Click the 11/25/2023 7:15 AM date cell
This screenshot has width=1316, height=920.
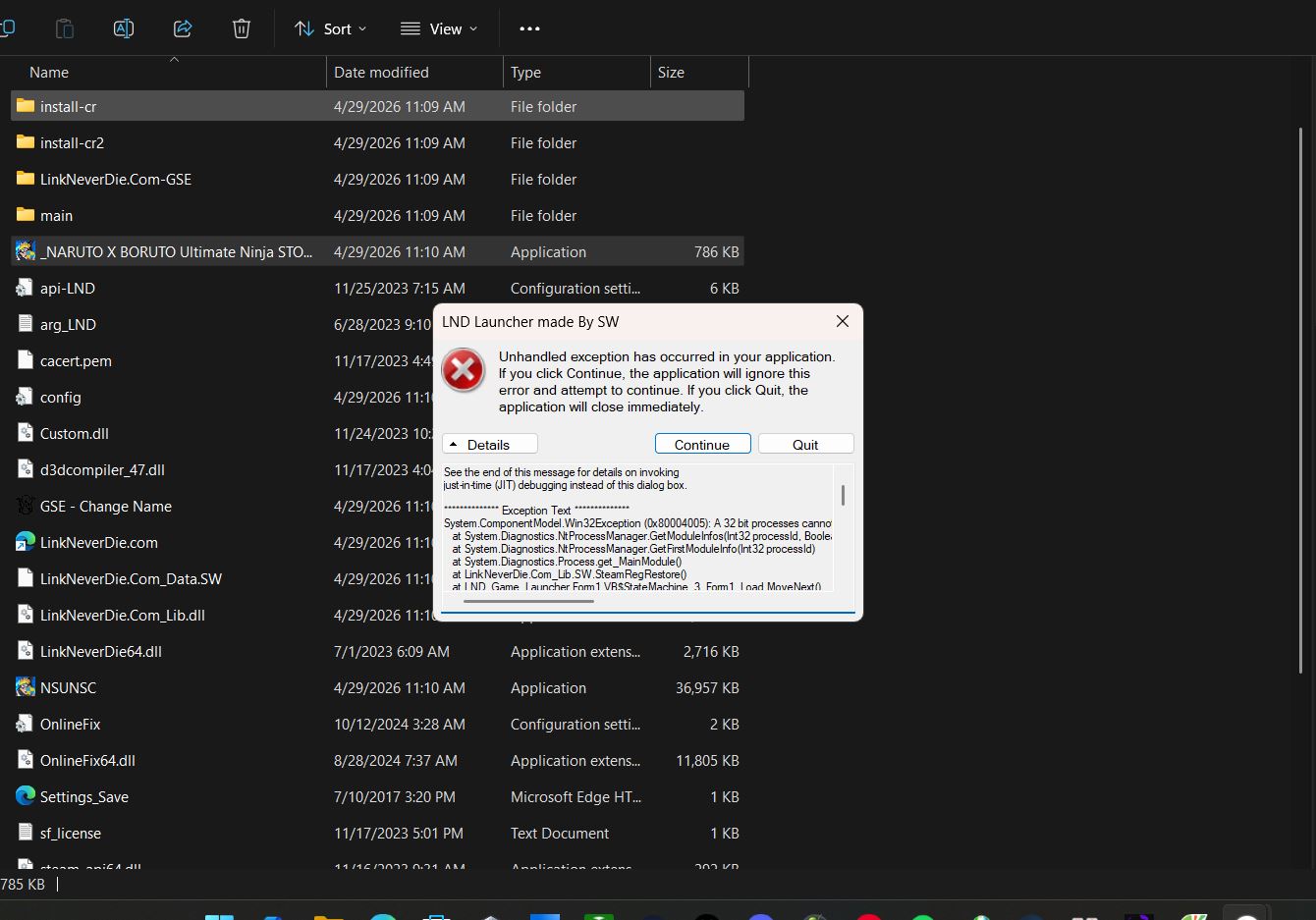[399, 288]
